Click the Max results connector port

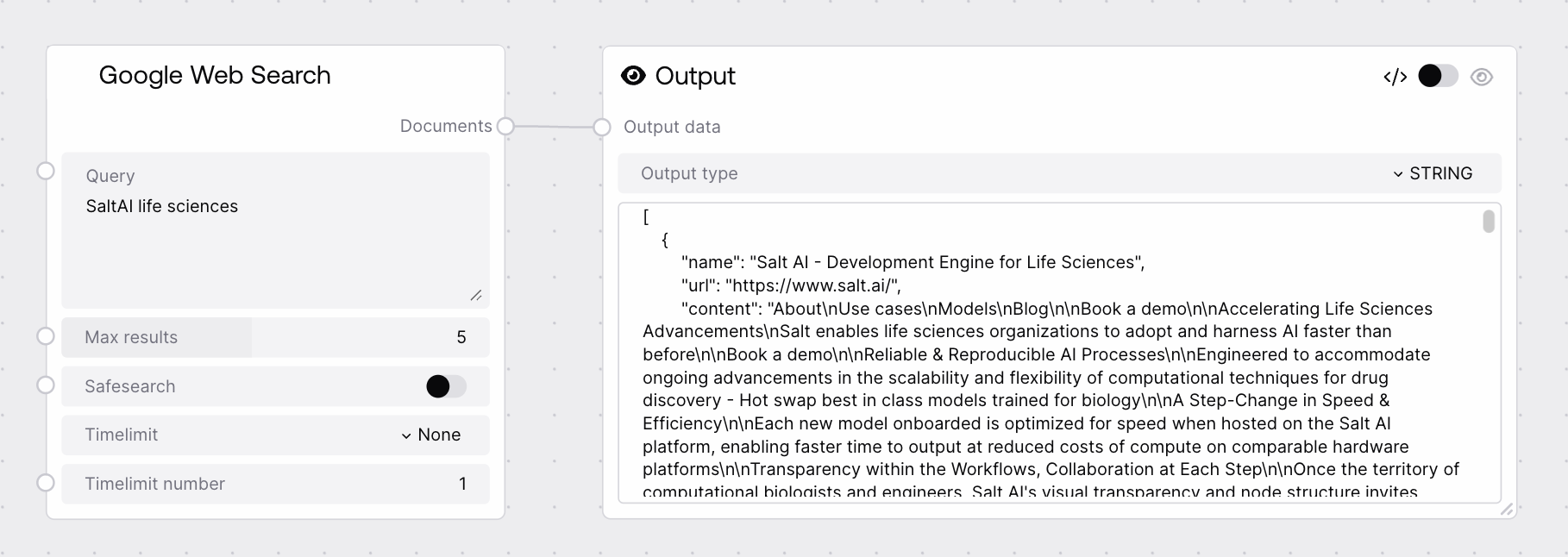[46, 336]
